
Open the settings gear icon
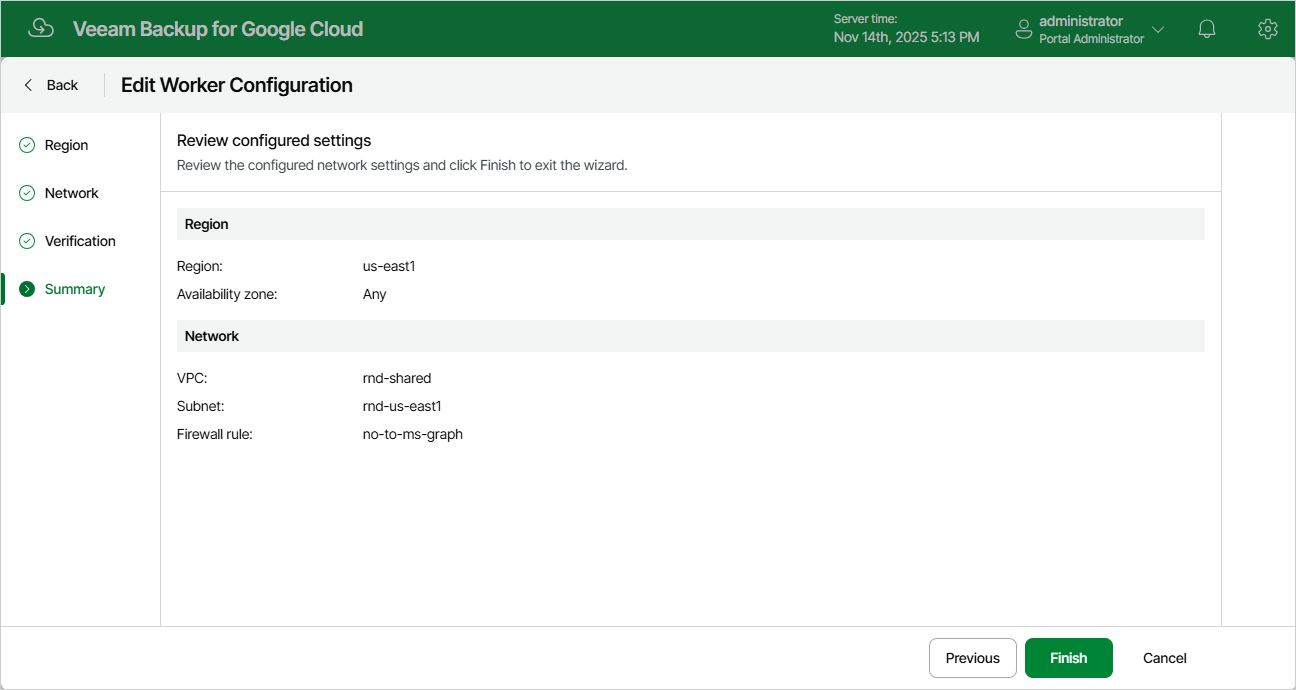point(1267,29)
